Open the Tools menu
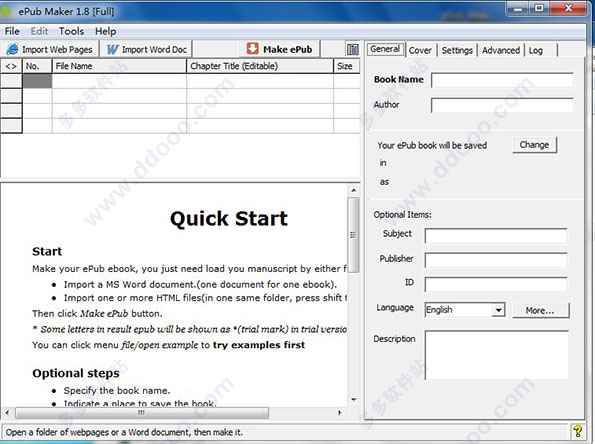Viewport: 595px width, 444px height. click(x=71, y=31)
